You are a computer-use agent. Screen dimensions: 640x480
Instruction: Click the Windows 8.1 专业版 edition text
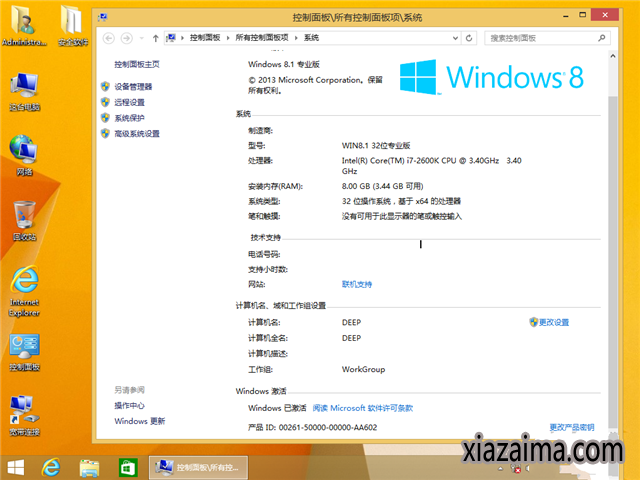284,64
